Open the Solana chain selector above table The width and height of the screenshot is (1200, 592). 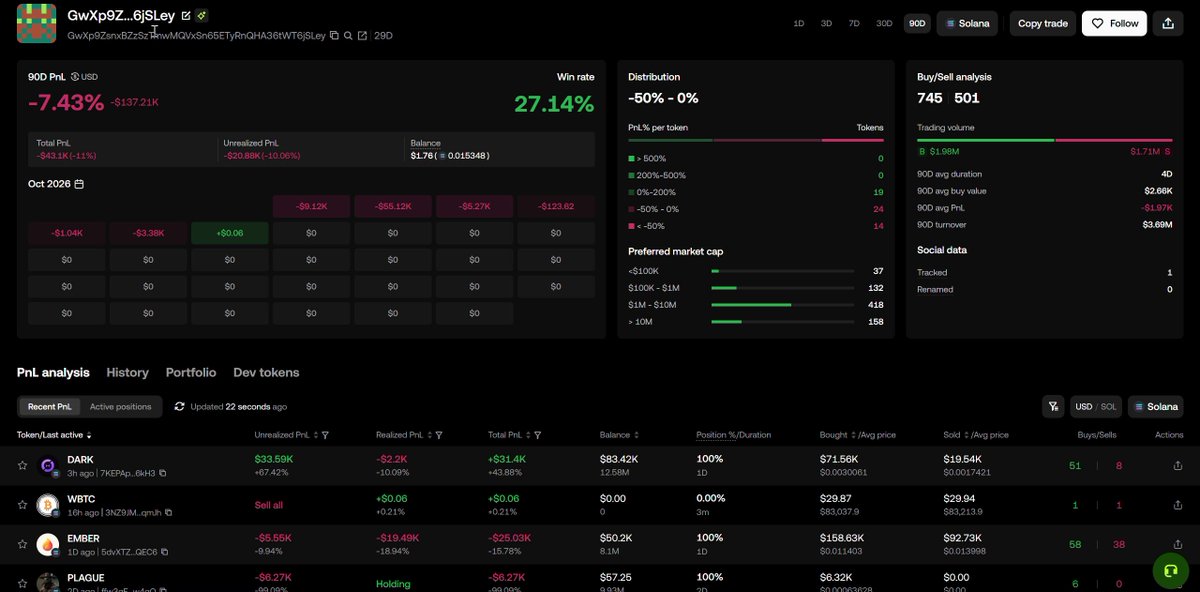(x=1156, y=407)
